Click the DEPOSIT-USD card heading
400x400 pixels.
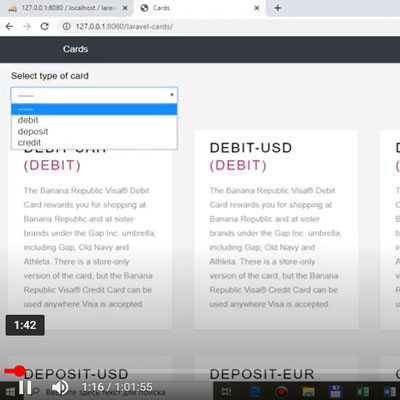tap(76, 374)
